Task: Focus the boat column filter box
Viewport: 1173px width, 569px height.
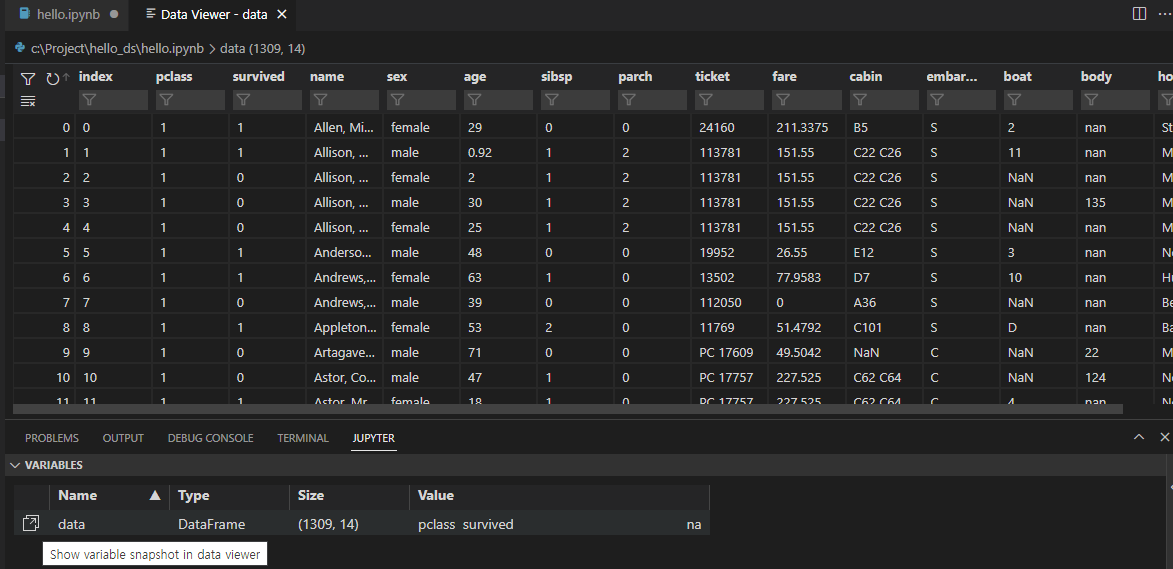Action: coord(1038,100)
